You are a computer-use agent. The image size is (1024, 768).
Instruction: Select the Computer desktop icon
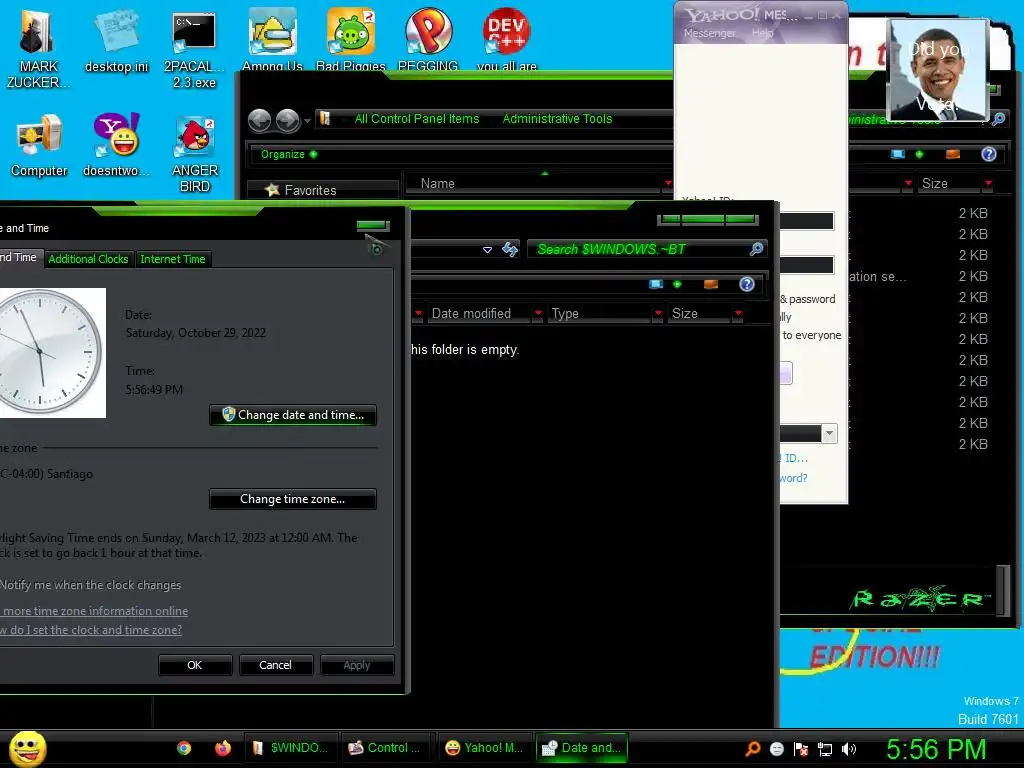click(x=39, y=145)
